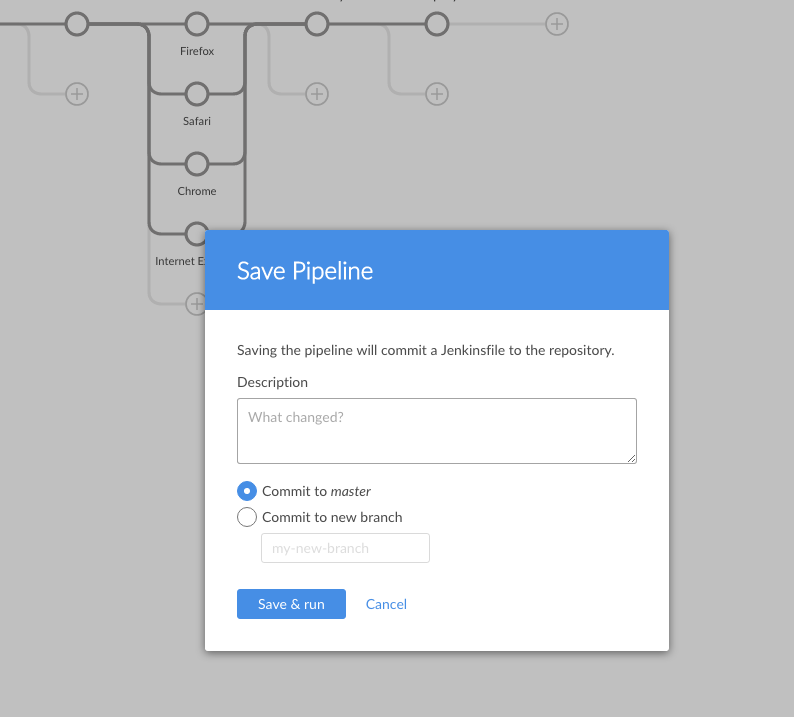Image resolution: width=794 pixels, height=717 pixels.
Task: Select the Firefox stage node
Action: (x=197, y=24)
